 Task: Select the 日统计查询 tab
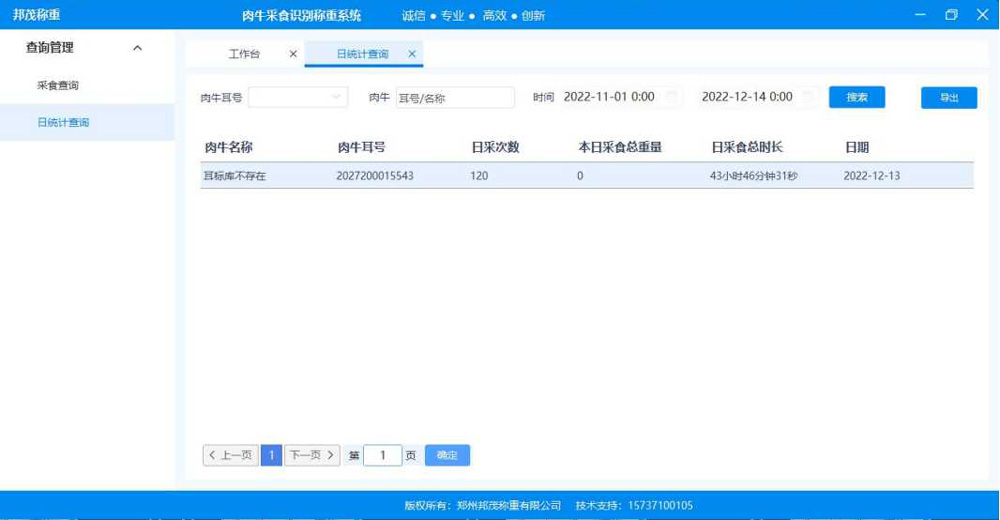[362, 54]
